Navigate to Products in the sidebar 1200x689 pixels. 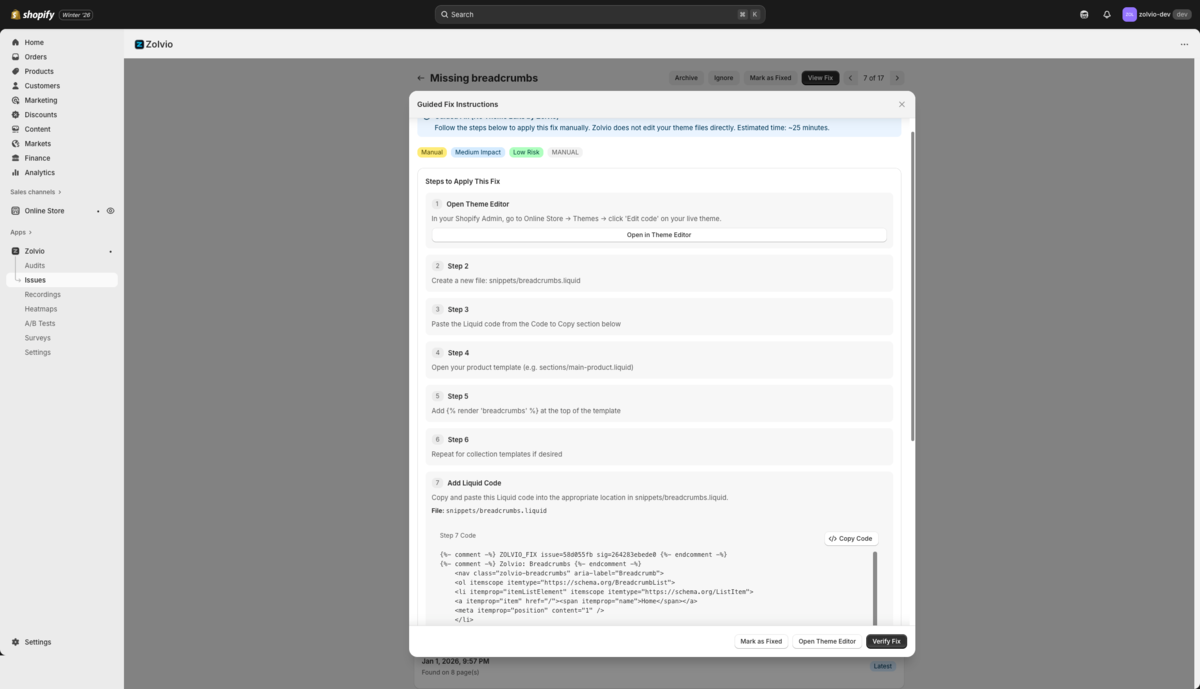[x=38, y=71]
